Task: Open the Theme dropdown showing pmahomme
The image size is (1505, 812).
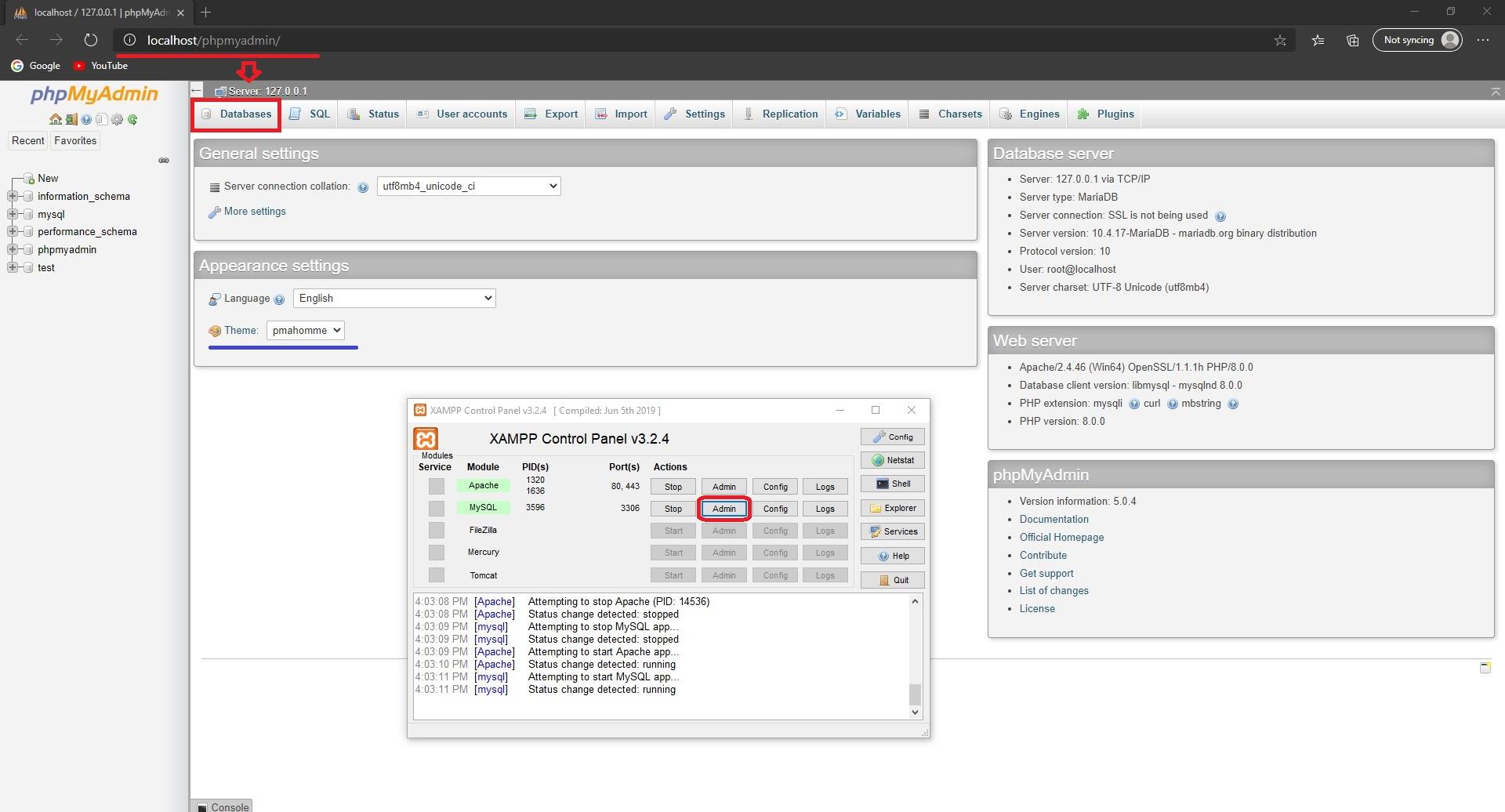Action: 306,331
